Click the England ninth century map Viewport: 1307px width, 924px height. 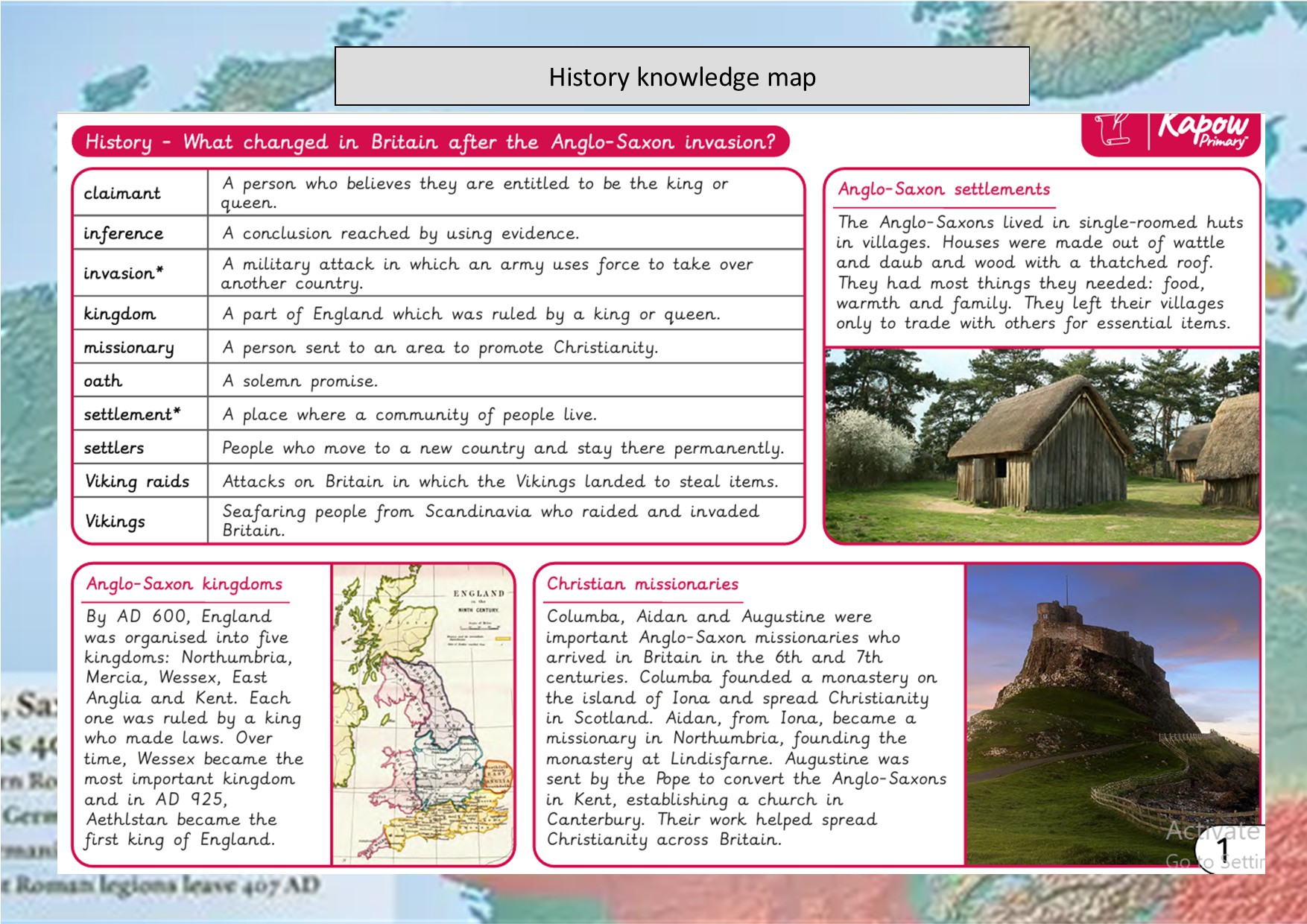423,714
